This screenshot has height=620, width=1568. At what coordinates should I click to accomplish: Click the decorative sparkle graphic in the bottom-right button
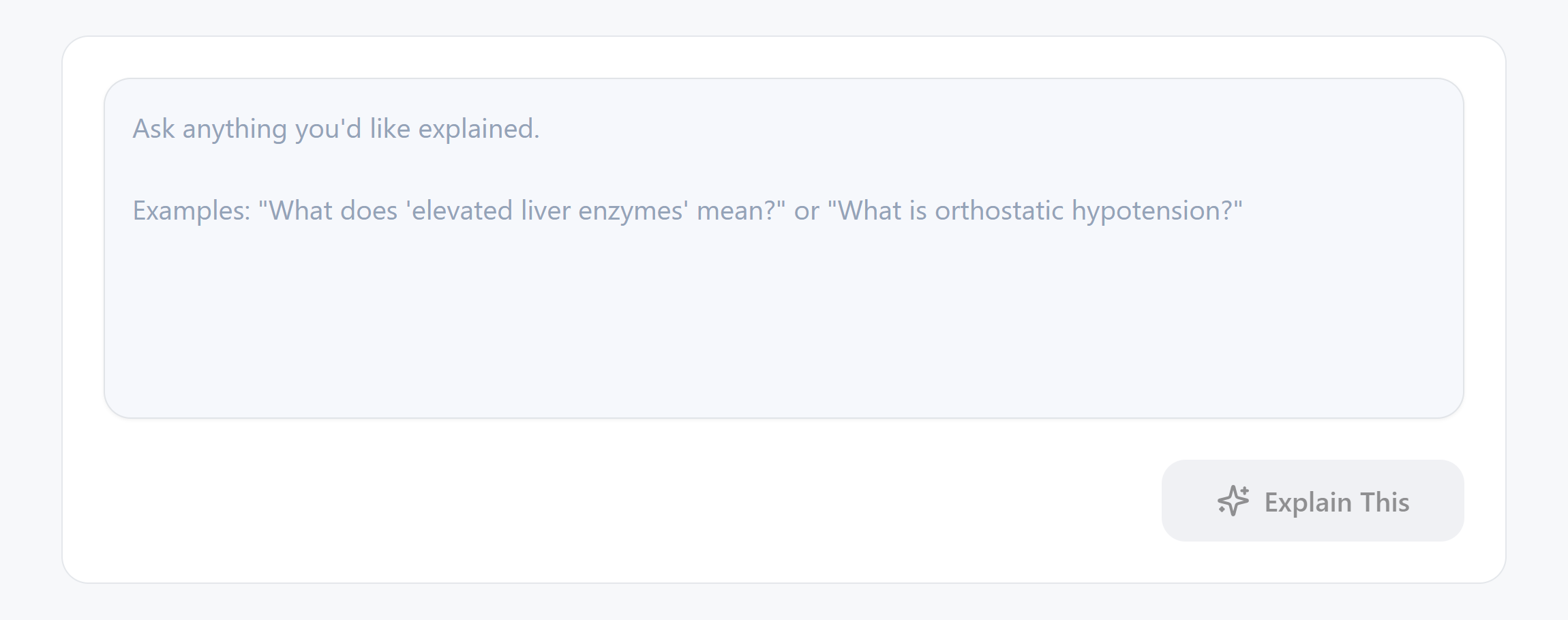(1233, 501)
